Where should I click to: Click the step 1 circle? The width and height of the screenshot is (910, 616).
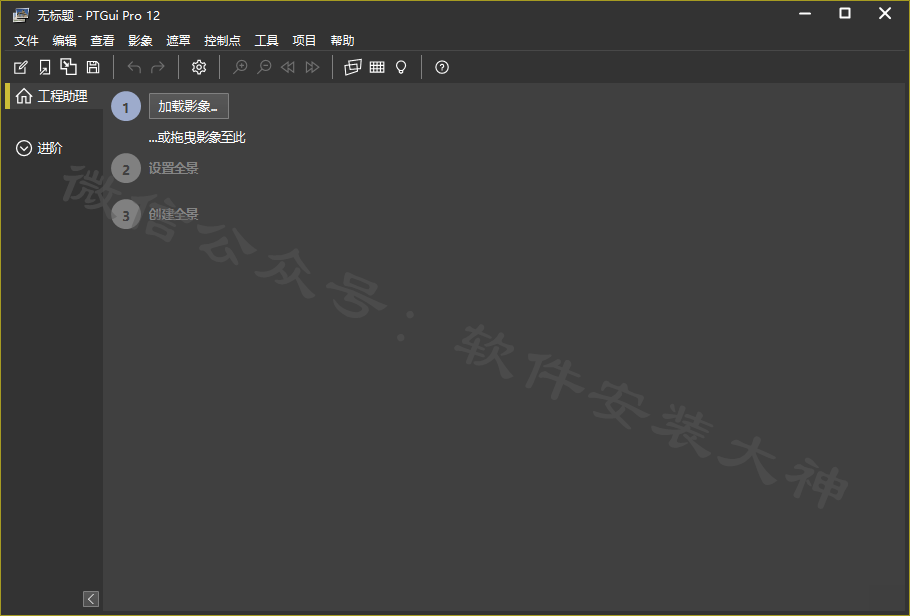tap(126, 106)
